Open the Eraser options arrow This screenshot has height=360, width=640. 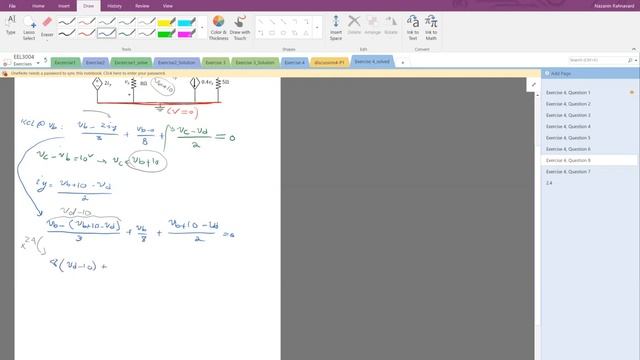tap(47, 40)
